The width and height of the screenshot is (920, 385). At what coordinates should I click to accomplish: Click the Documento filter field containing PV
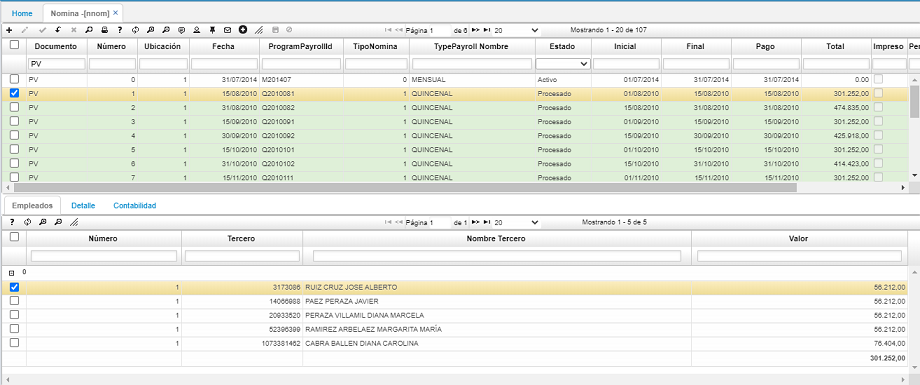(x=56, y=64)
